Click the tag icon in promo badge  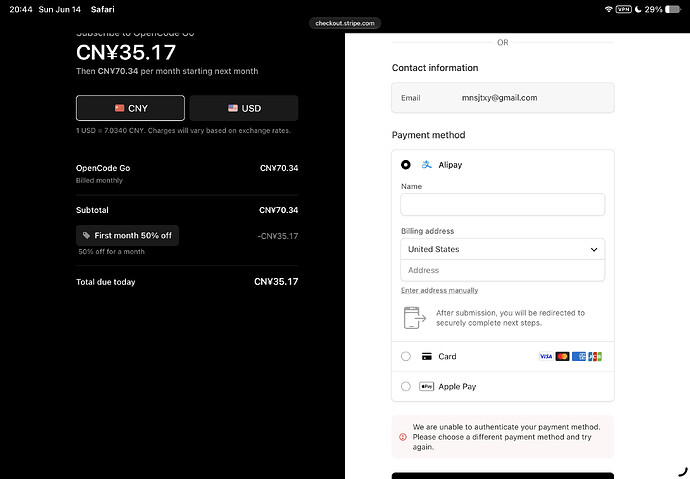click(x=86, y=235)
